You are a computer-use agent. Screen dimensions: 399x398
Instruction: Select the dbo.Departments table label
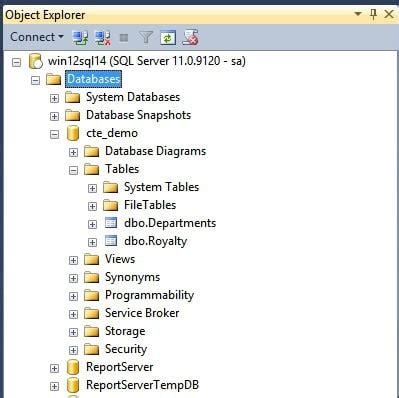coord(170,223)
